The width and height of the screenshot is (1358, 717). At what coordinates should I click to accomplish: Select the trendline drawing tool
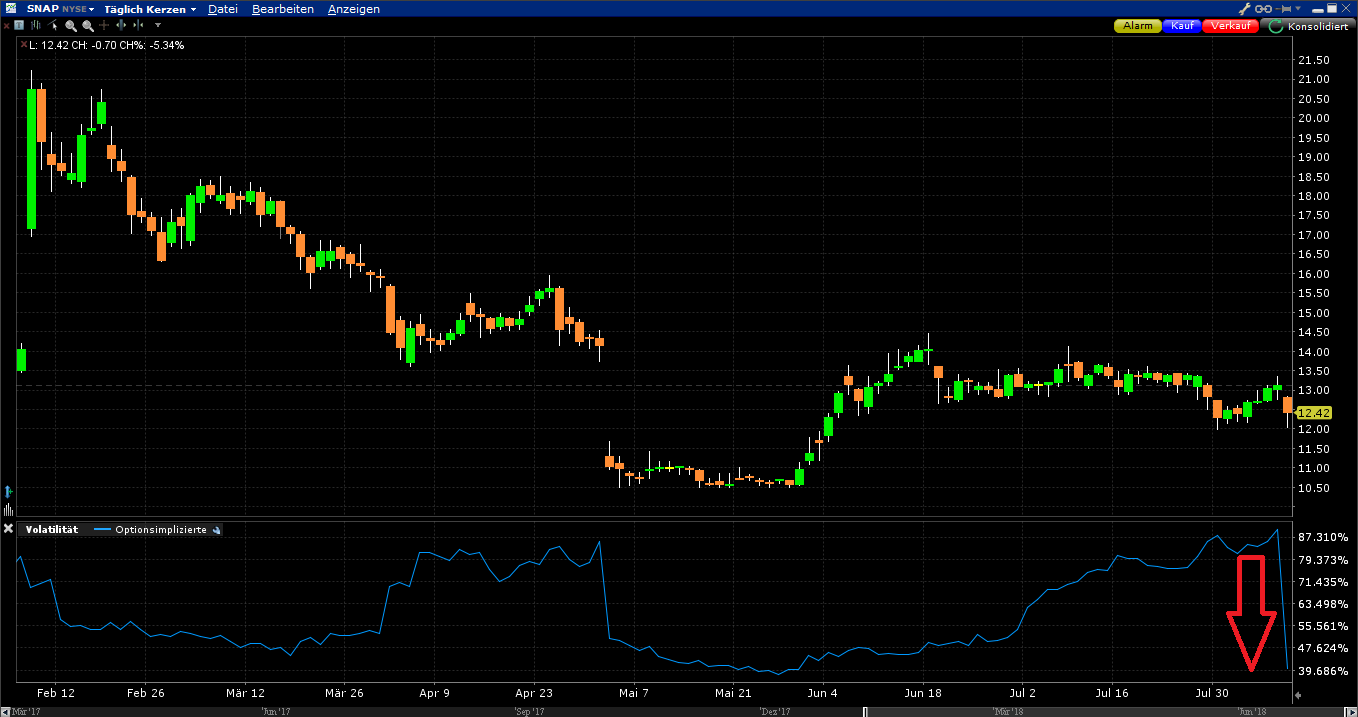click(x=54, y=25)
